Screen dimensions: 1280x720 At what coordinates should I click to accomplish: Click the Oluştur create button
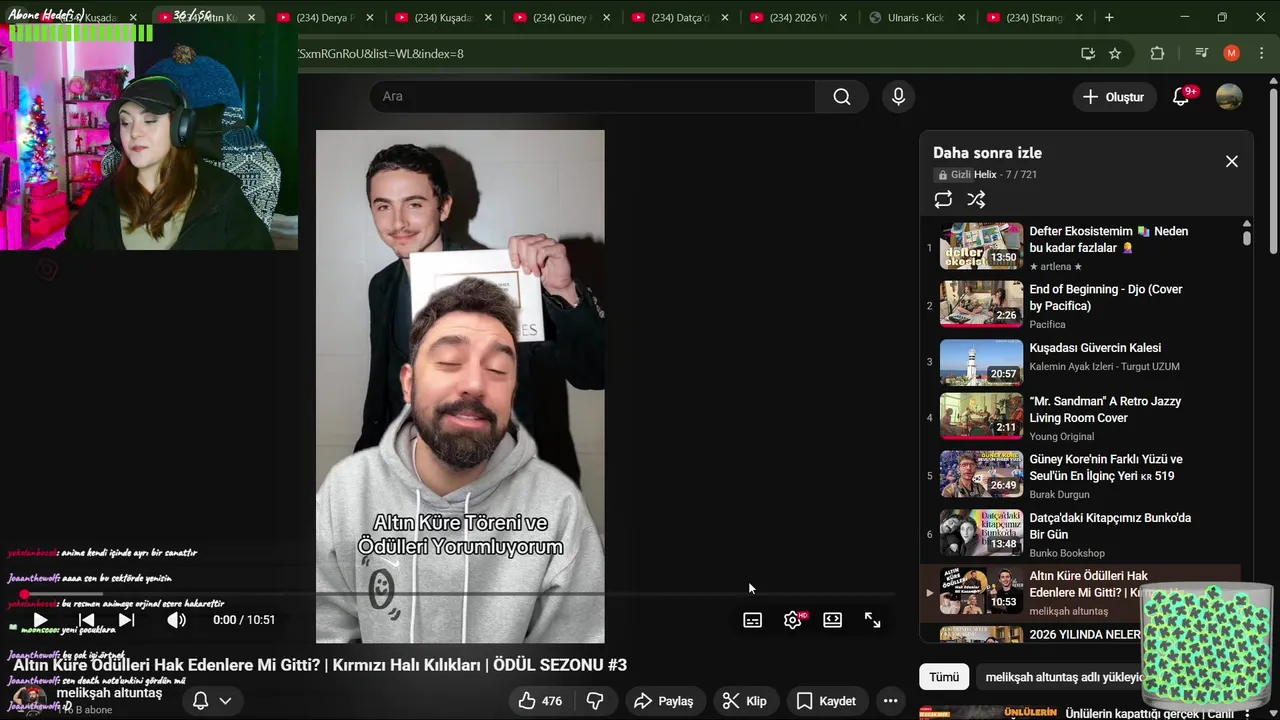tap(1114, 97)
